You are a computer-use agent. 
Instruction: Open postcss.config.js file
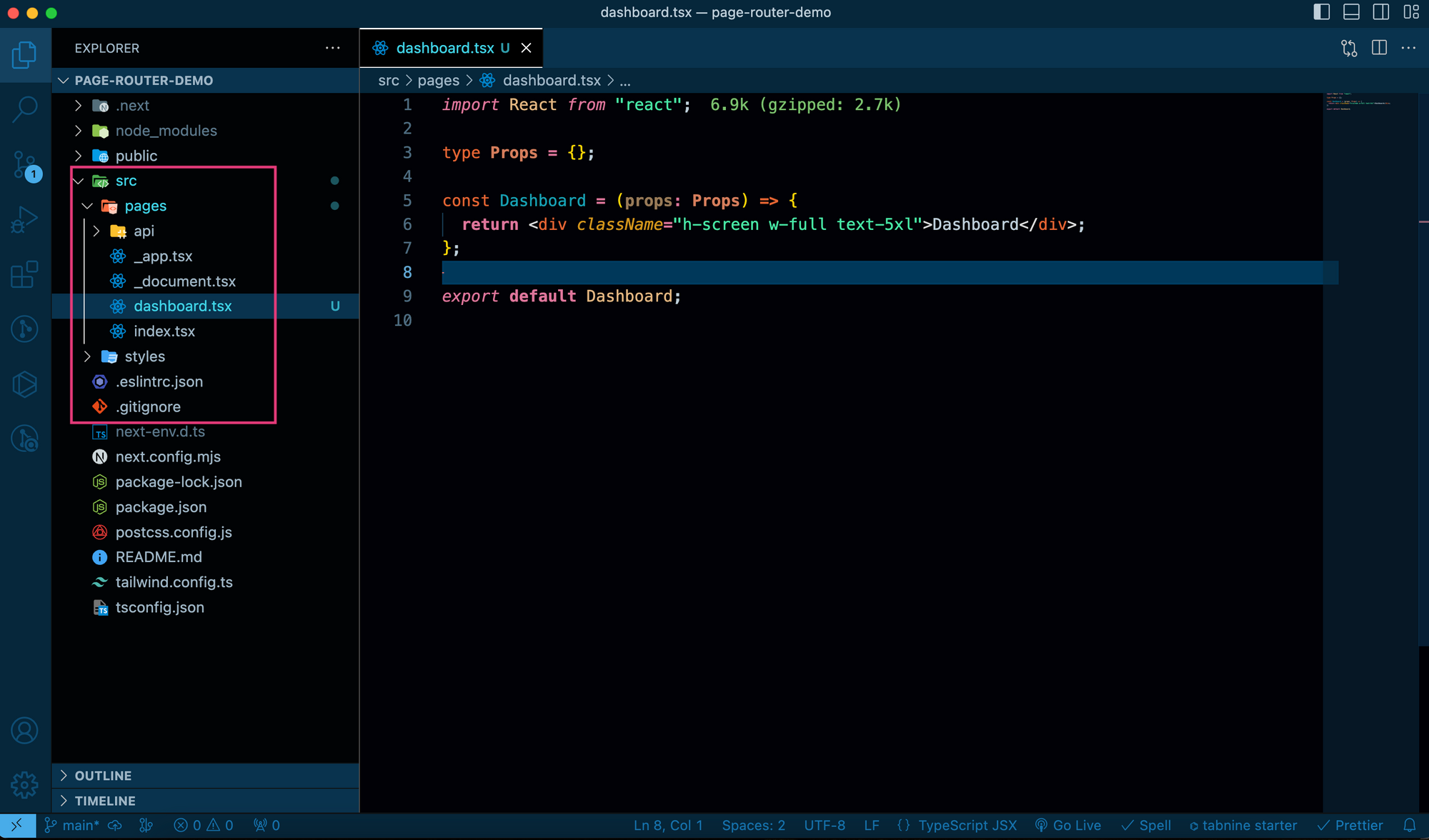(206, 532)
